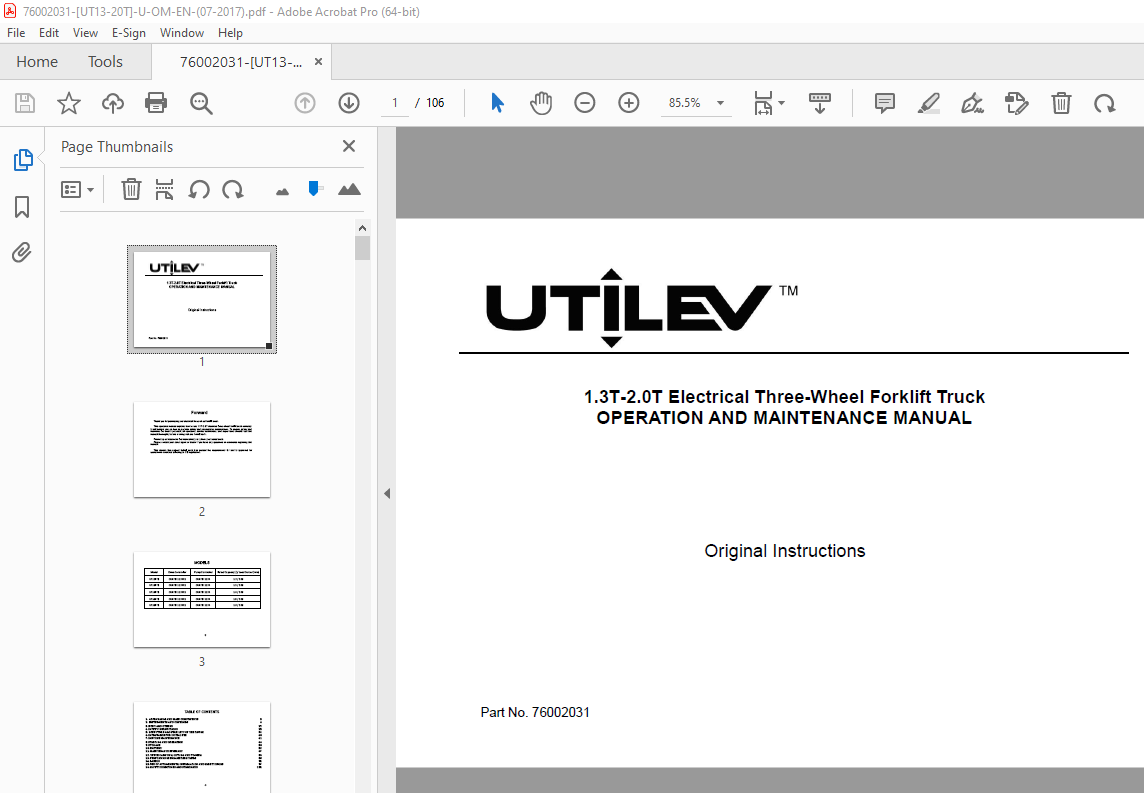Enlarge thumbnails with the large mountain icon

(x=349, y=190)
